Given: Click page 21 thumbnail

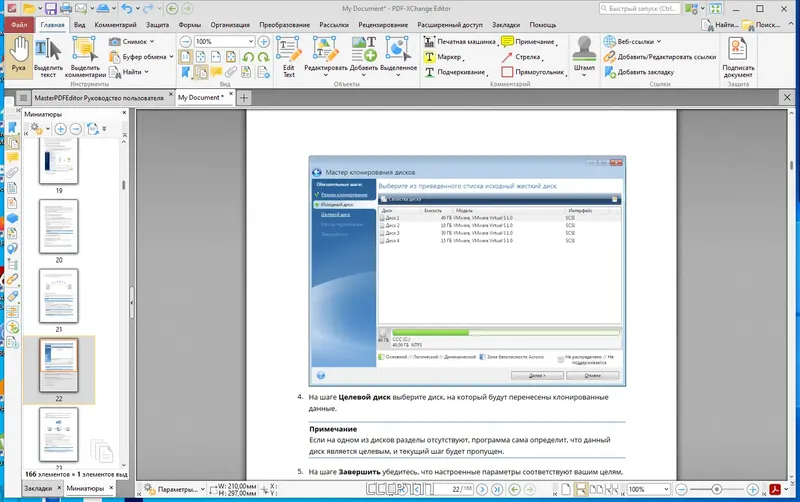Looking at the screenshot, I should [59, 296].
